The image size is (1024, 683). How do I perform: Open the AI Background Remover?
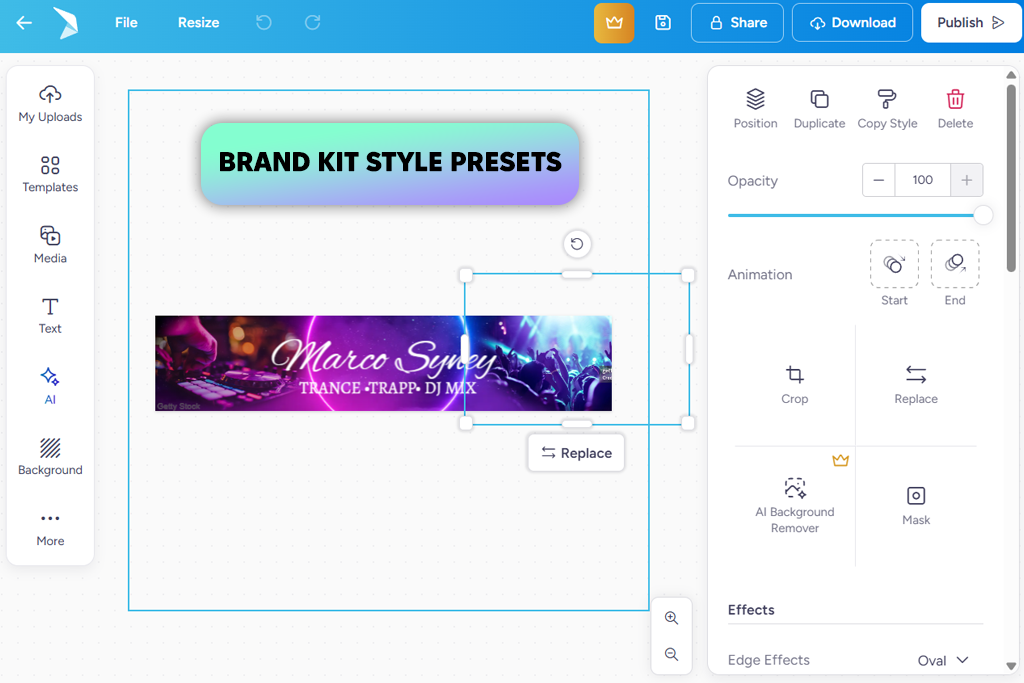pyautogui.click(x=795, y=505)
